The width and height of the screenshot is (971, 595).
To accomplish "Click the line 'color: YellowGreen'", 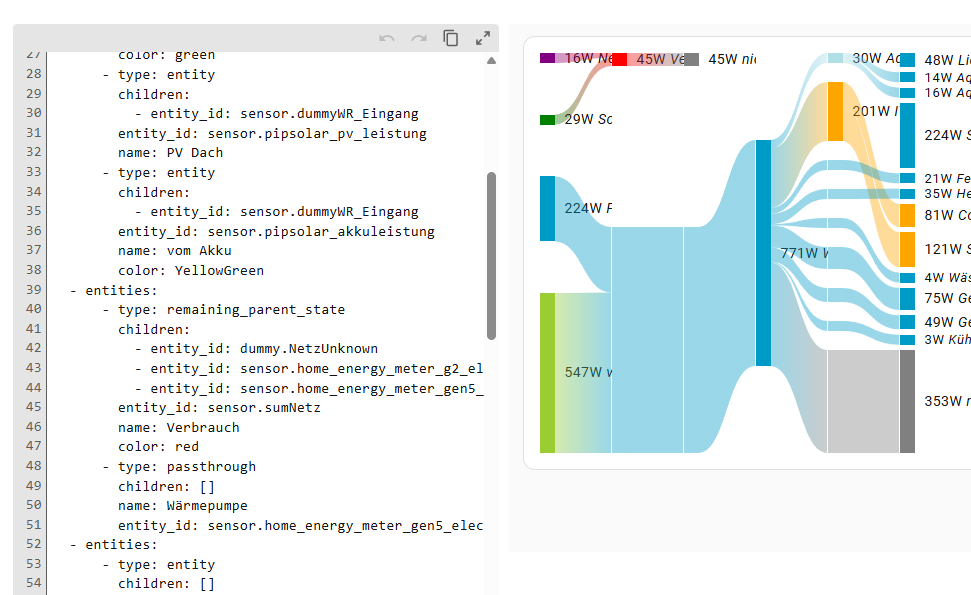I will coord(191,270).
